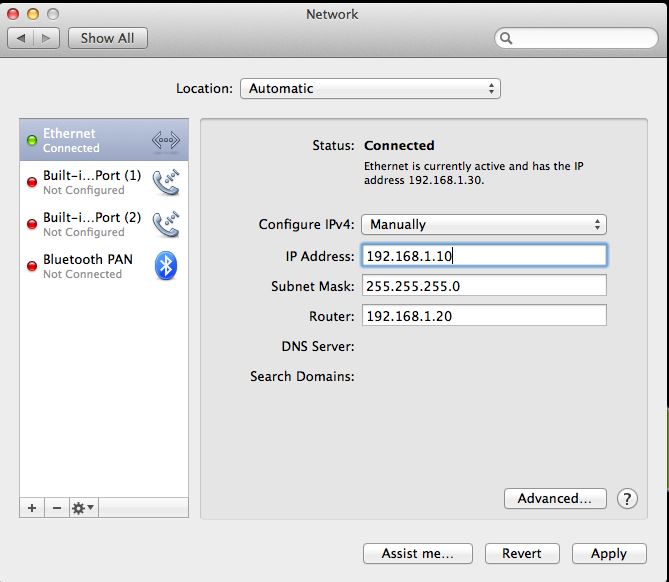669x582 pixels.
Task: Click the red status dot beside Bluetooth PAN
Action: pyautogui.click(x=32, y=266)
